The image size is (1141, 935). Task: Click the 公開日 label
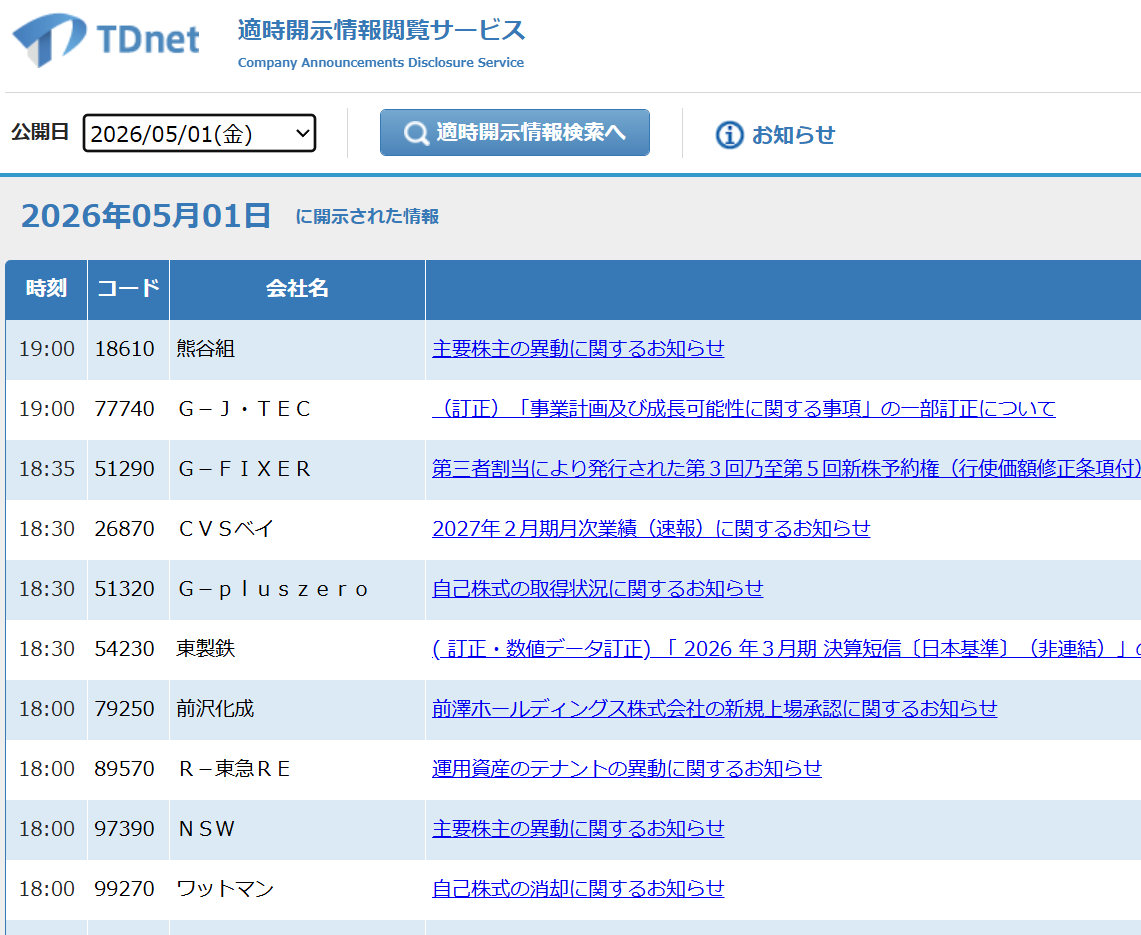point(40,132)
